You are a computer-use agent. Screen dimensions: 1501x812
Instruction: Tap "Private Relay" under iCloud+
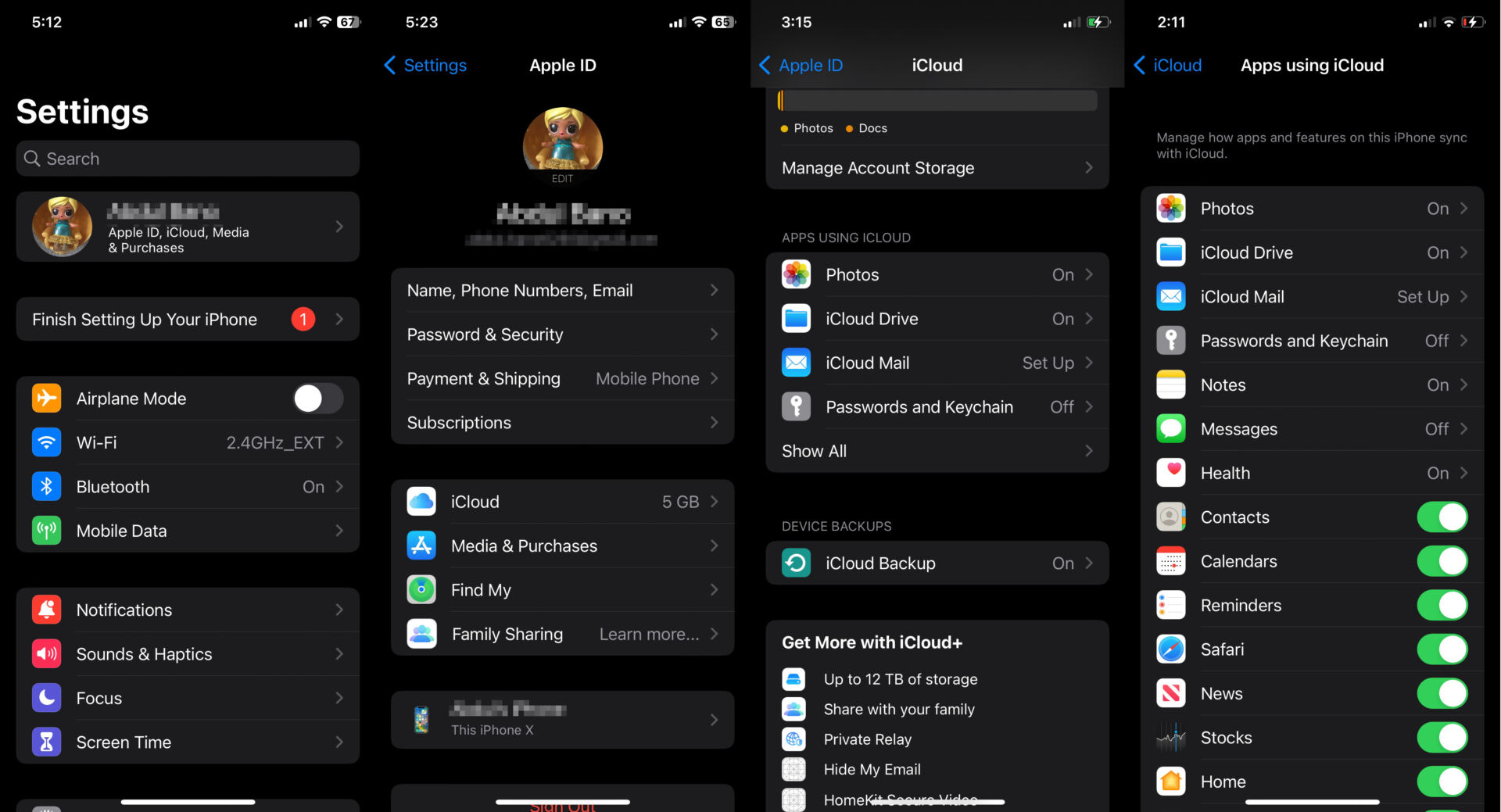point(868,739)
